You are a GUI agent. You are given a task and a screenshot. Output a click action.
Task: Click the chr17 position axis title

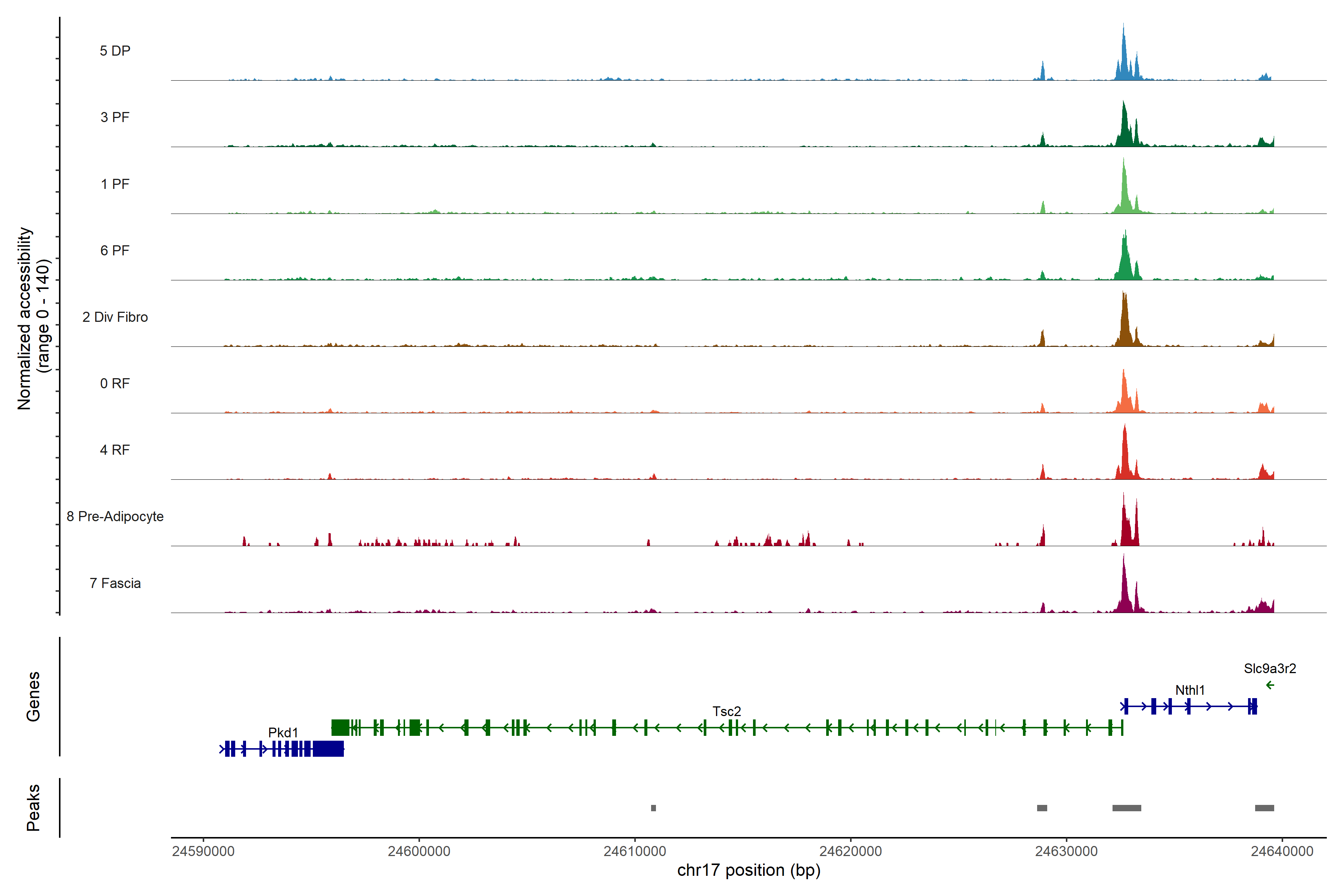[x=749, y=870]
